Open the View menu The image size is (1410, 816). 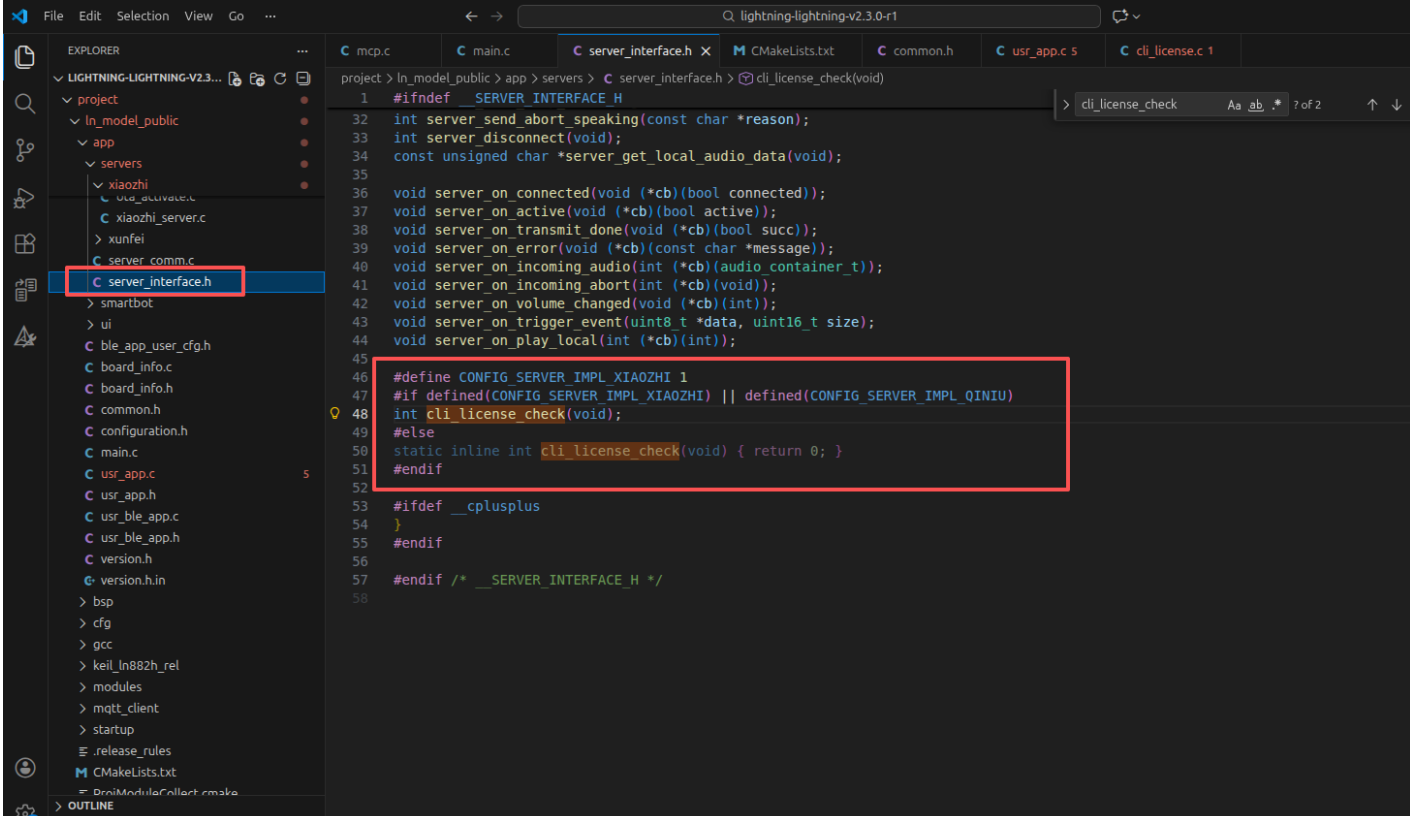point(198,16)
